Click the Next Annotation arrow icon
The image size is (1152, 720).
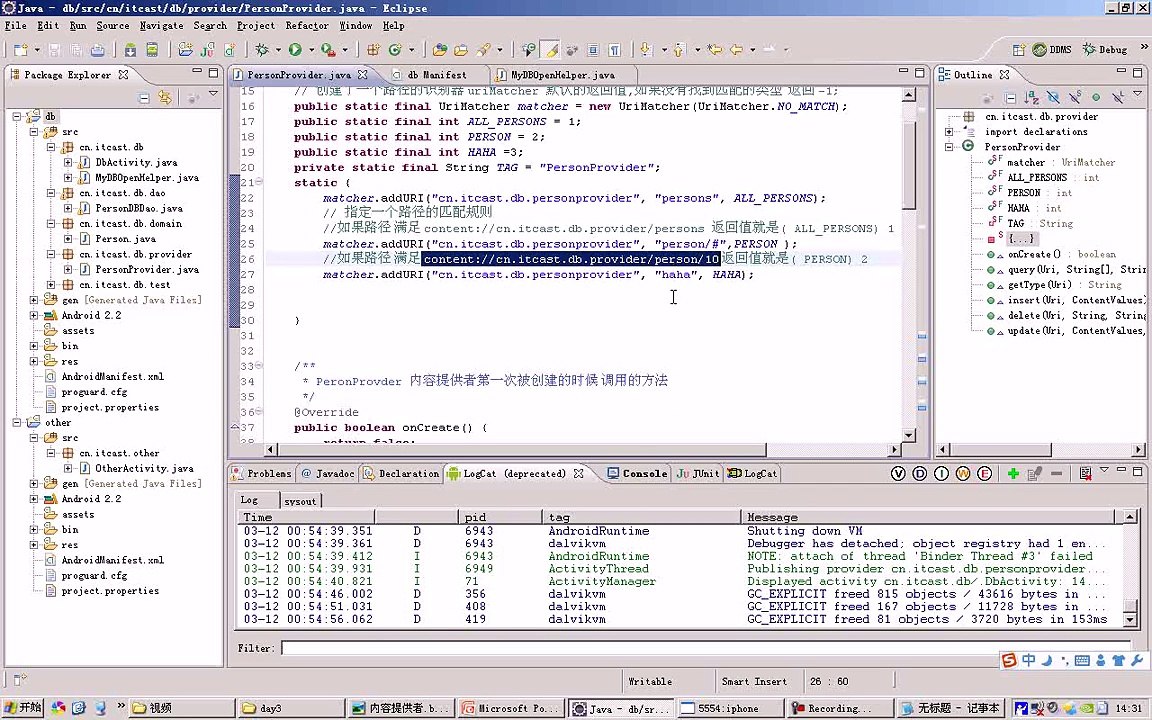[x=647, y=50]
